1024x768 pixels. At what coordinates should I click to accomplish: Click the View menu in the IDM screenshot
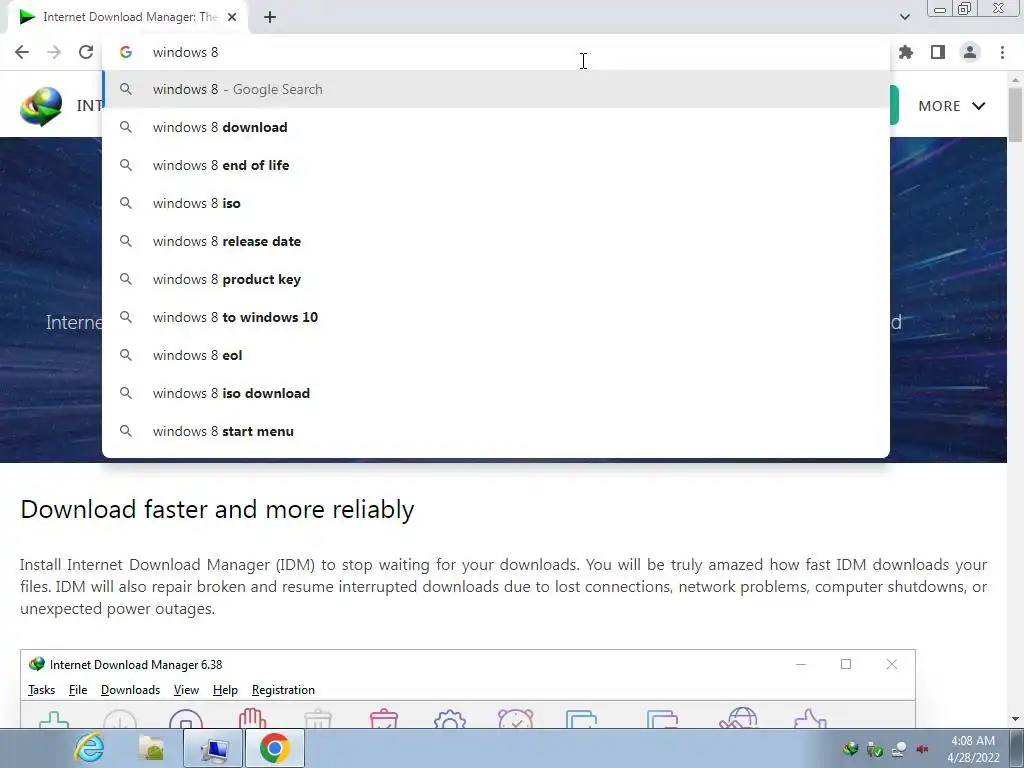pos(186,690)
